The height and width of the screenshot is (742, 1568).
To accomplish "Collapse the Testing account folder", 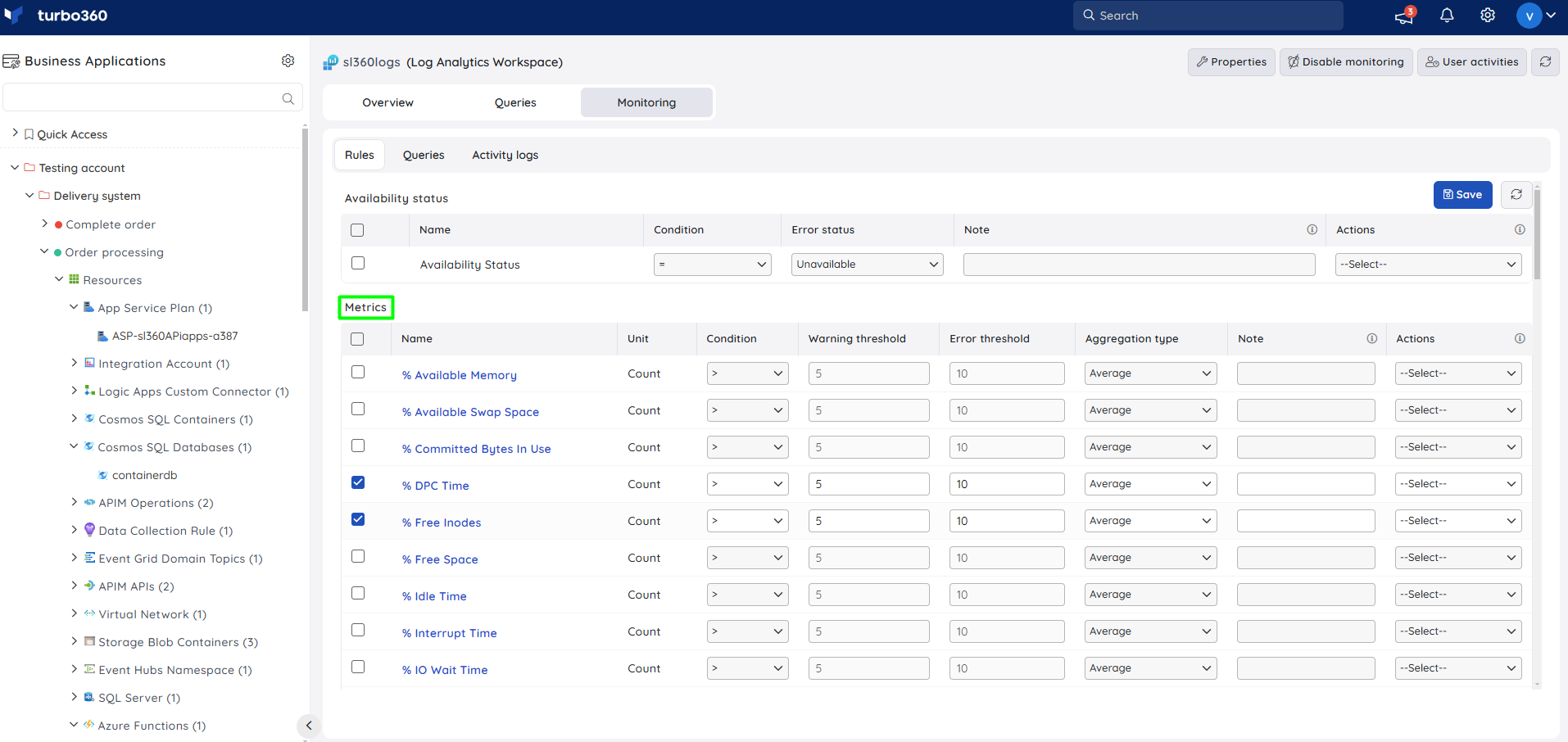I will (x=15, y=167).
